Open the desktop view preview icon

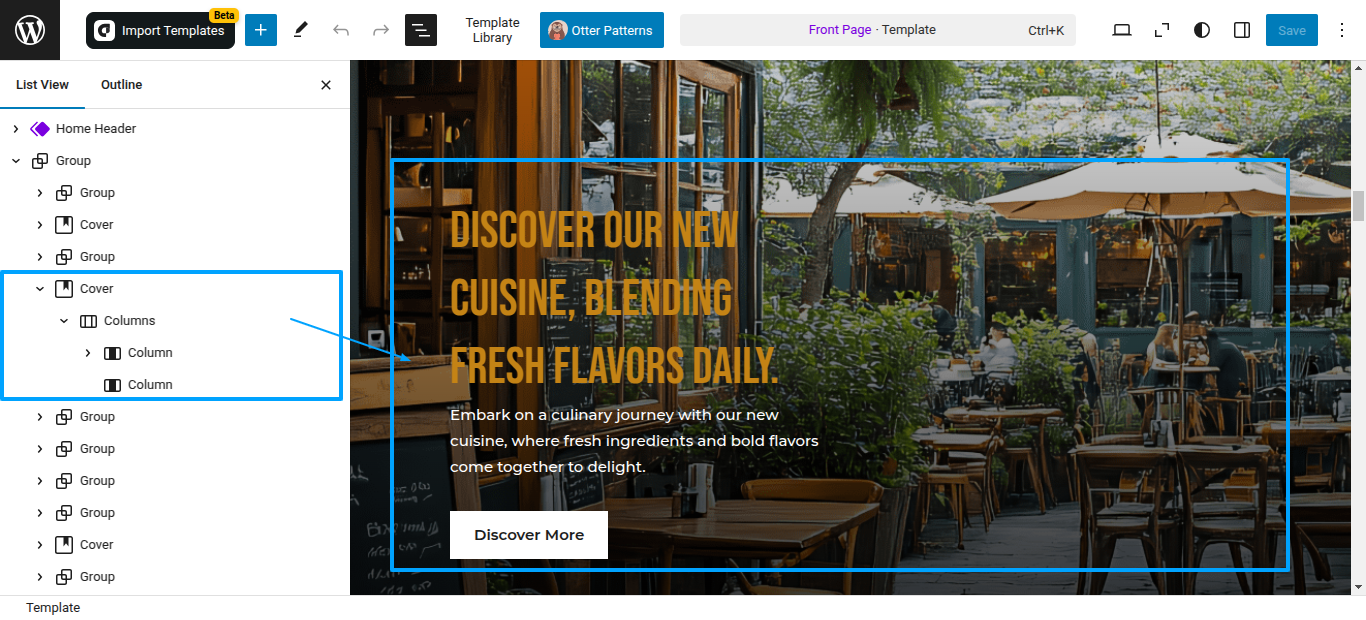[x=1122, y=30]
